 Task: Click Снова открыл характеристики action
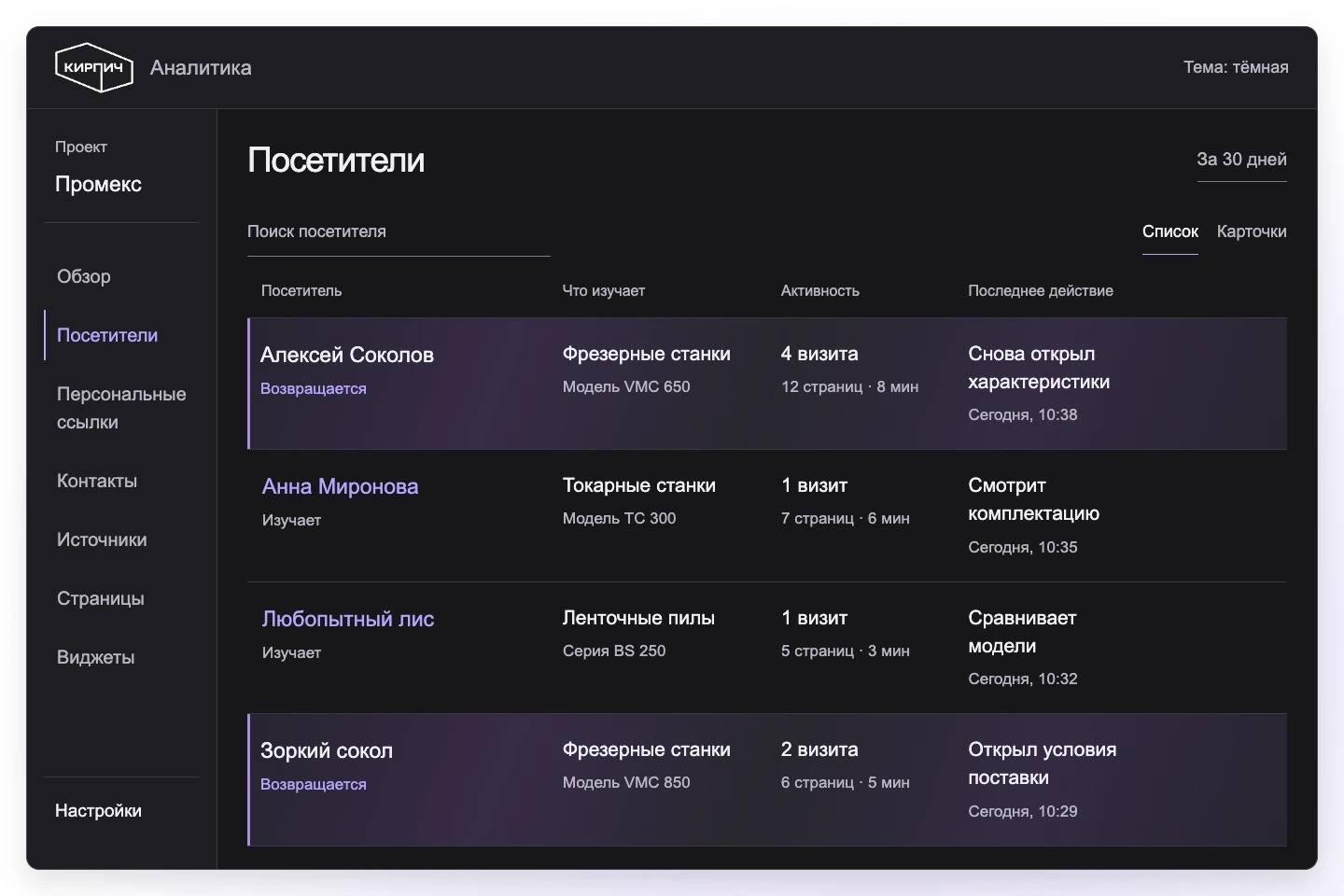coord(1039,368)
